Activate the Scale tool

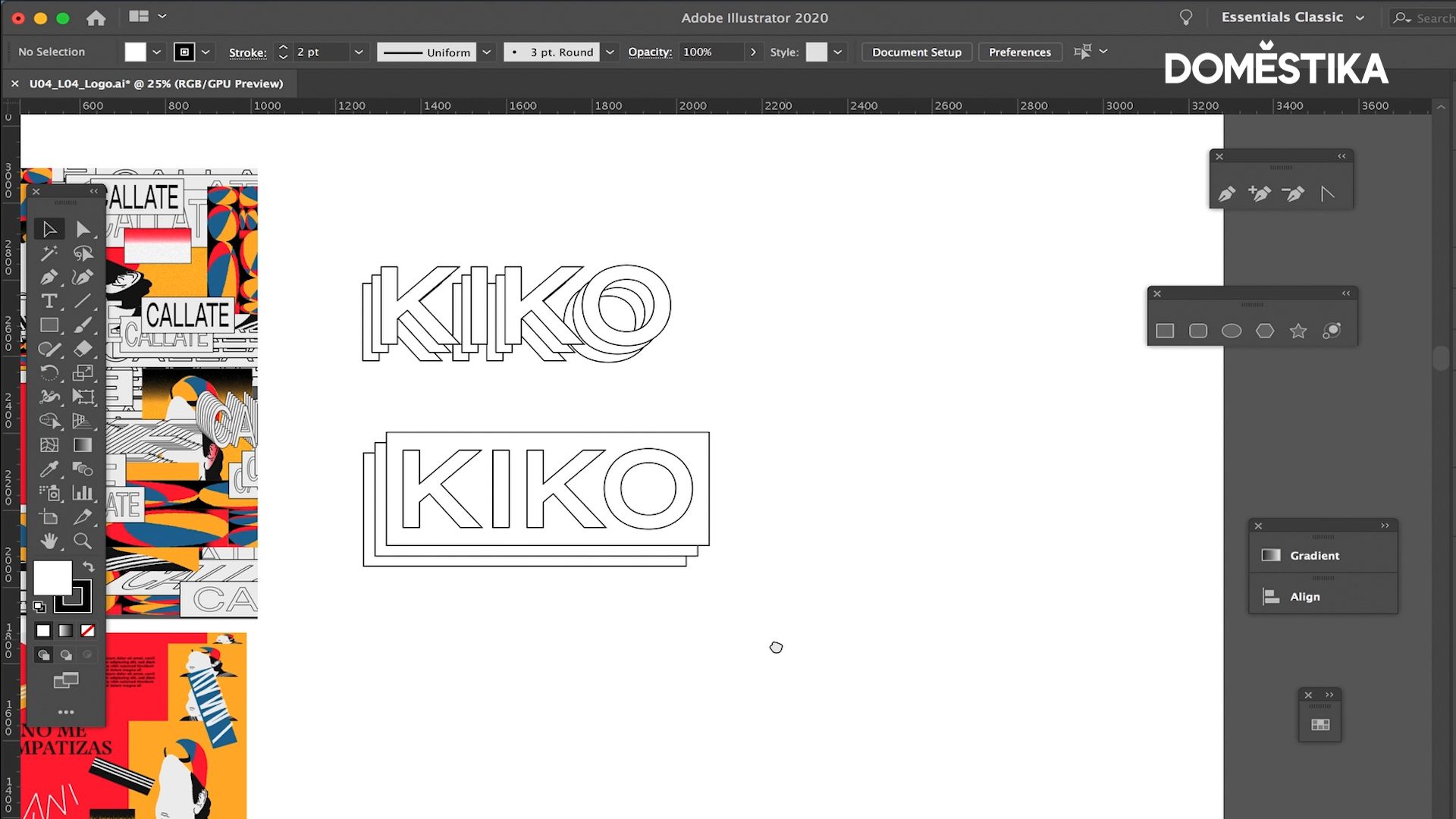[x=83, y=373]
